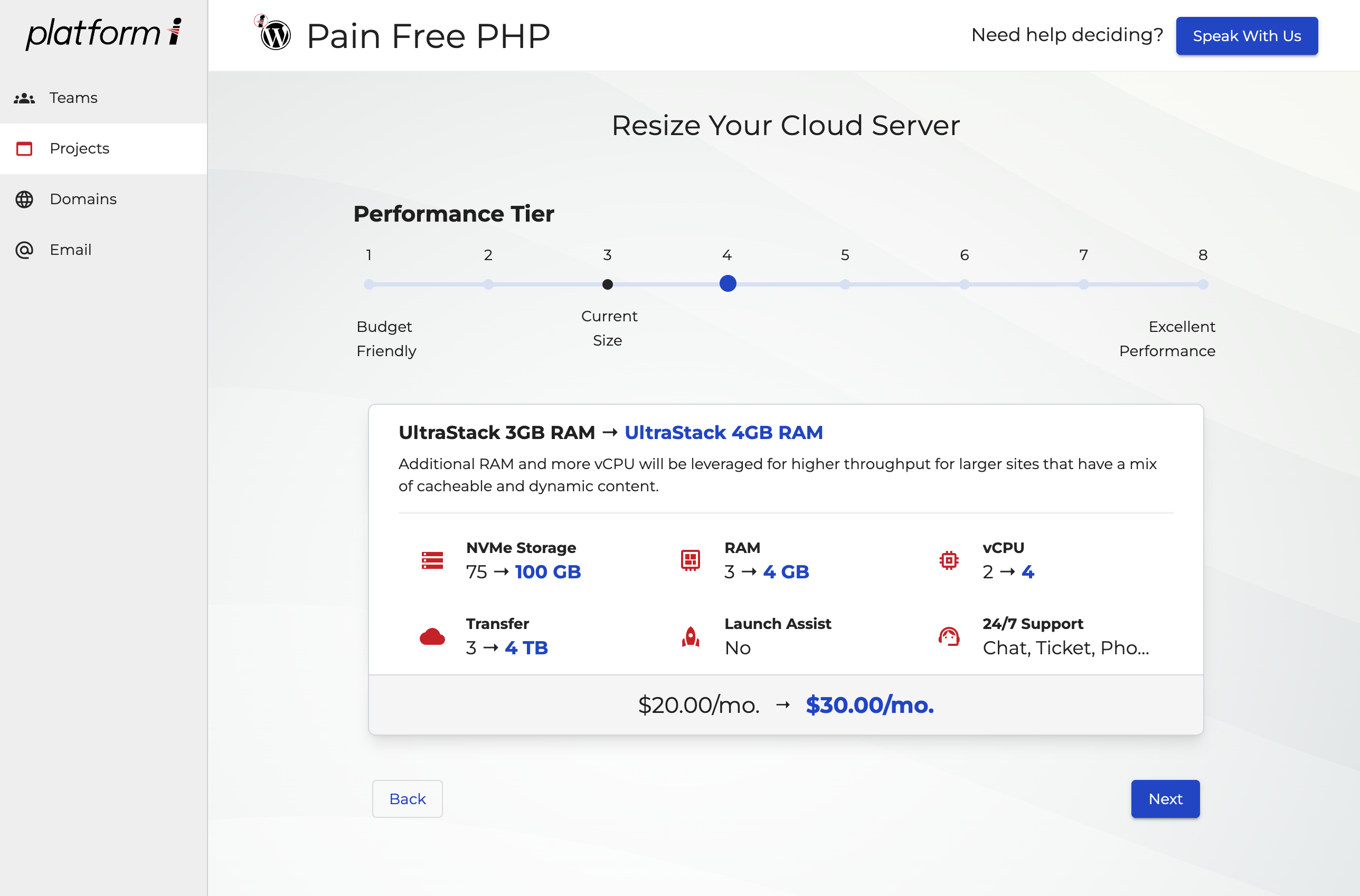Click the Email at-sign icon
This screenshot has width=1360, height=896.
pyautogui.click(x=24, y=250)
